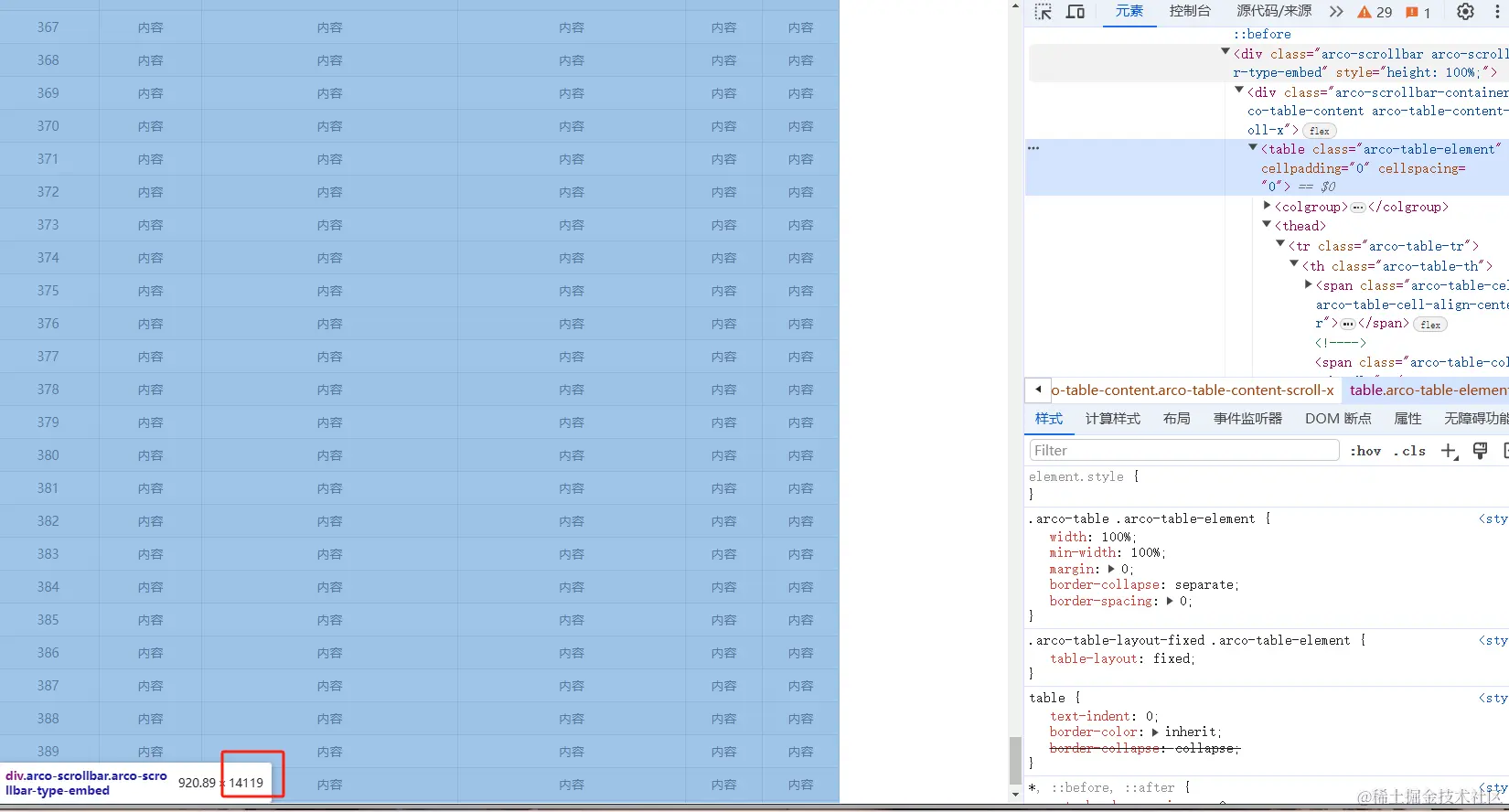Click the border-collapse: separate declaration
The width and height of the screenshot is (1509, 812).
[x=1144, y=584]
